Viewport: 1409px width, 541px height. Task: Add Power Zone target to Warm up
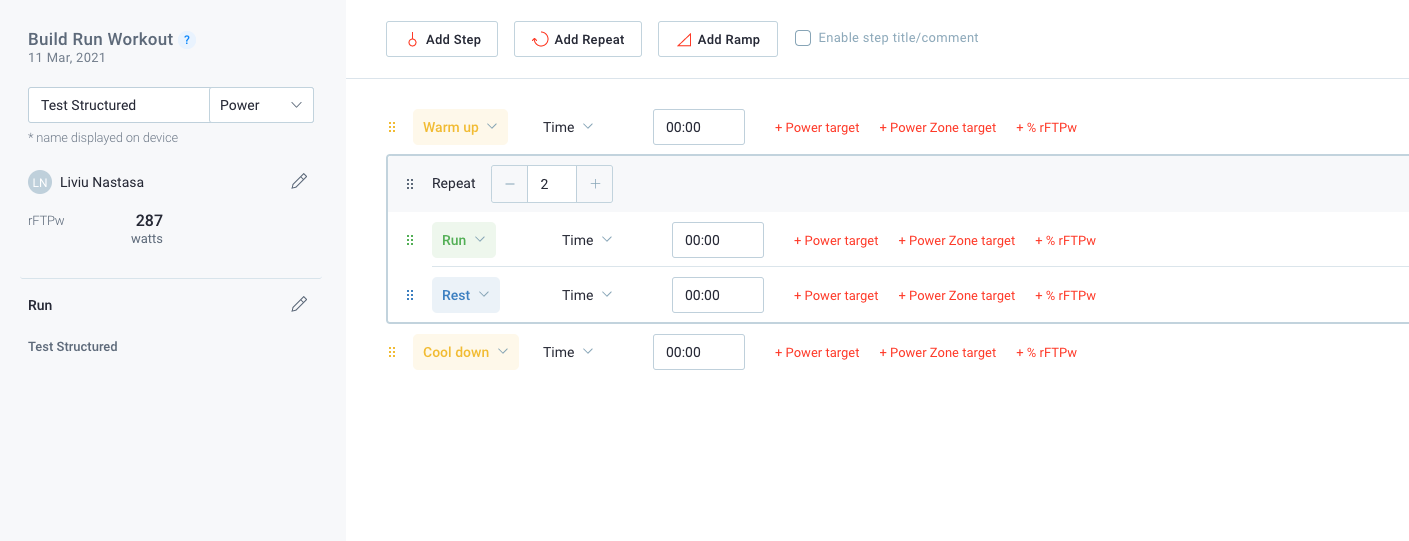[x=937, y=128]
